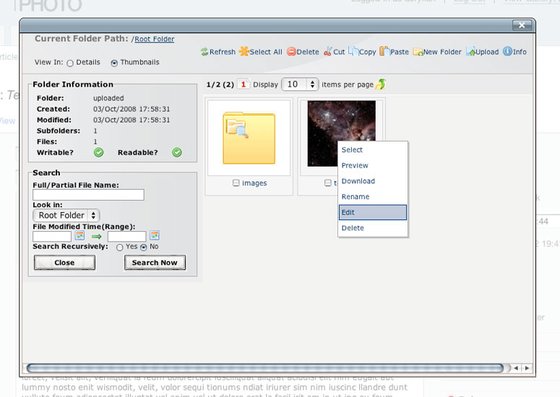Choose Preview in the context menu

coord(373,166)
